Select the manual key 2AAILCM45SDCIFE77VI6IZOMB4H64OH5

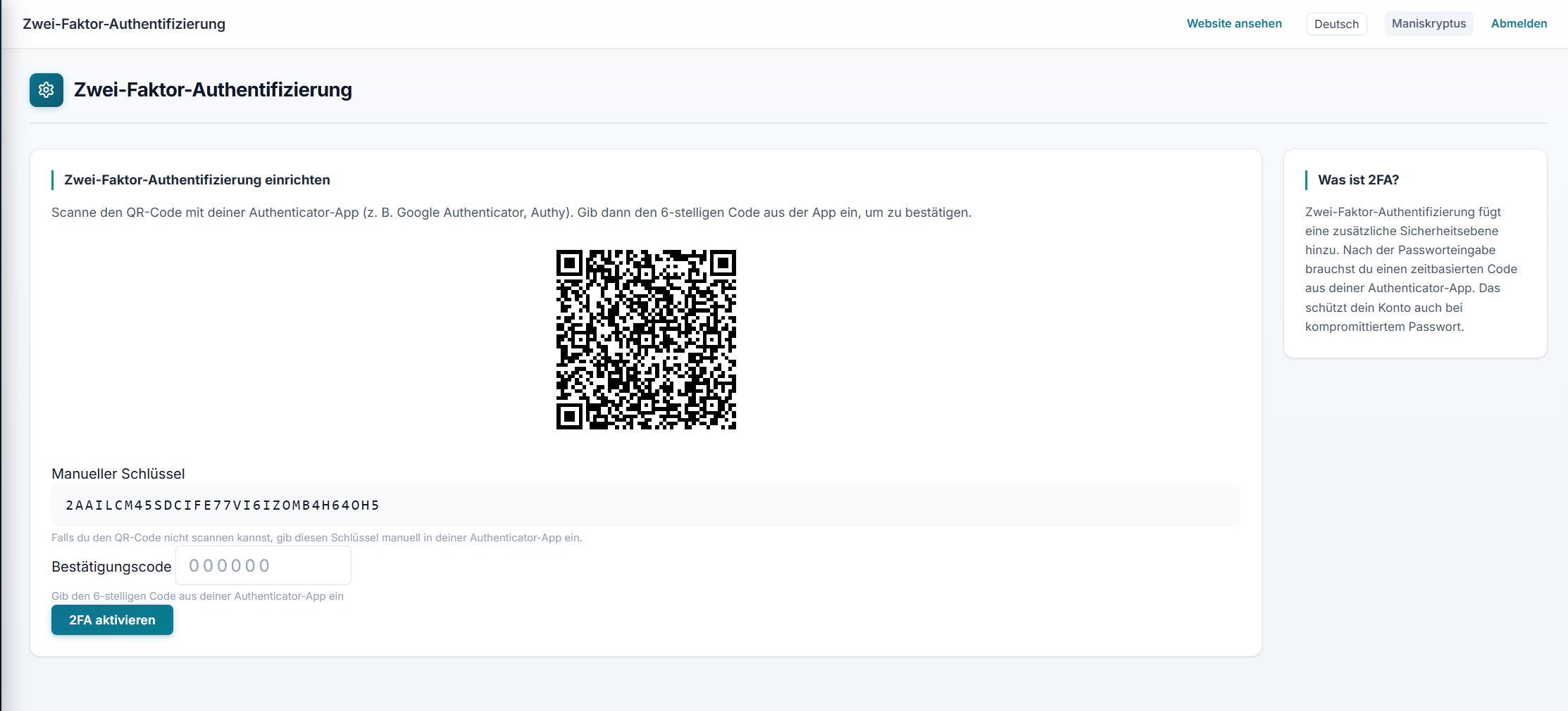[x=223, y=505]
